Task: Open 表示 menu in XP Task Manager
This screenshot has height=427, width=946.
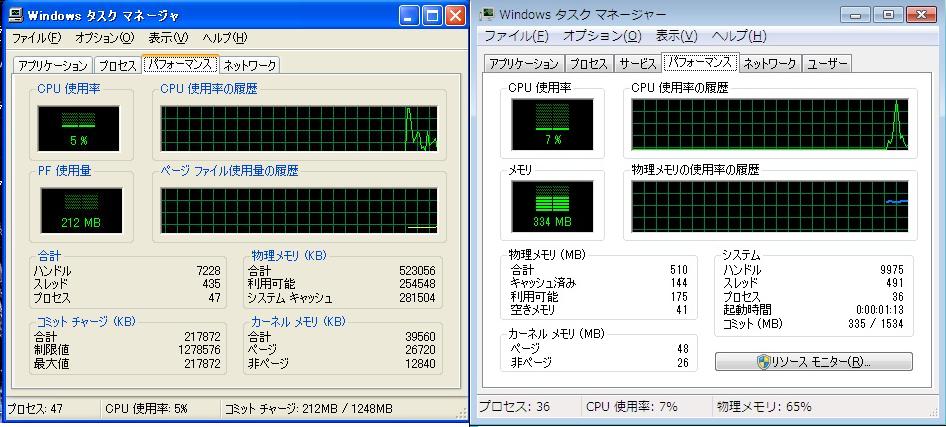Action: click(168, 38)
